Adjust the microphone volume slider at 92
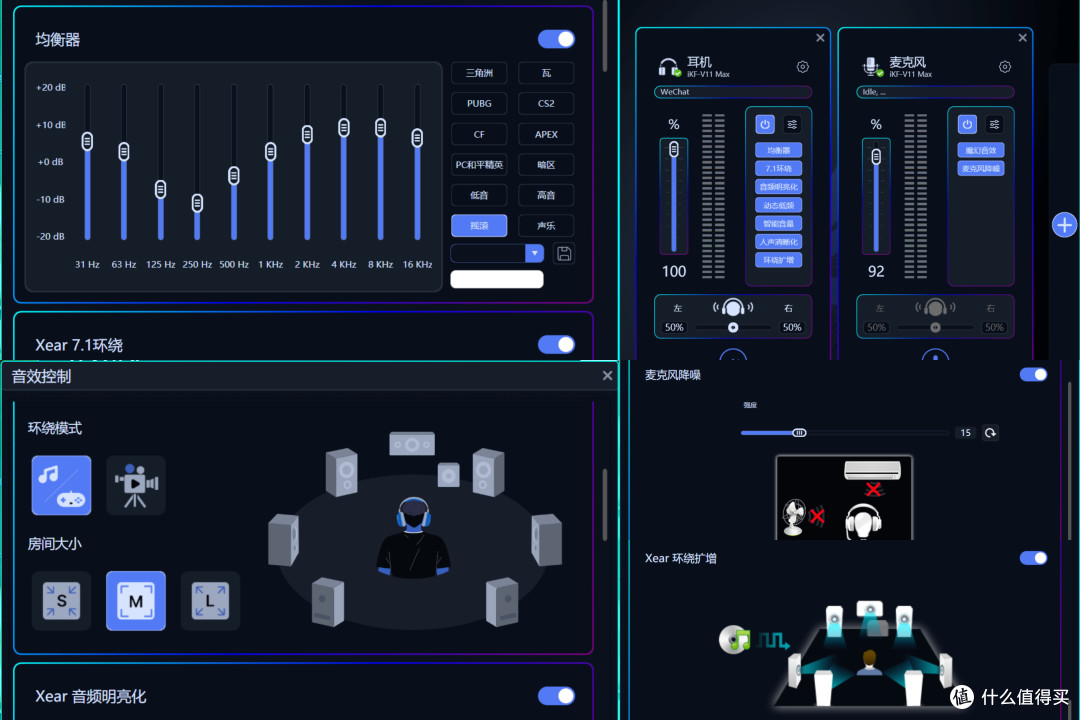 876,157
